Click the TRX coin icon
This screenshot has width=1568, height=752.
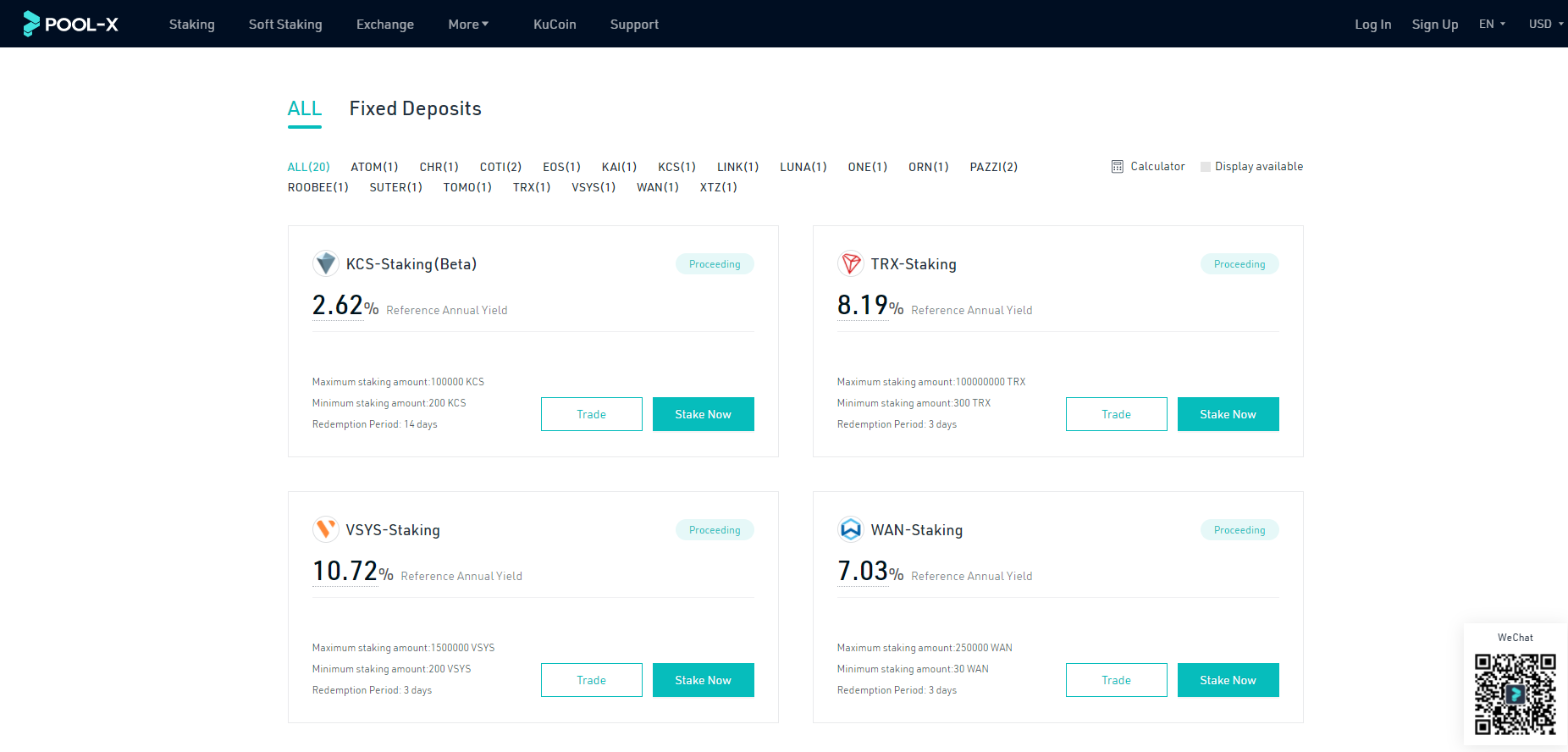851,264
